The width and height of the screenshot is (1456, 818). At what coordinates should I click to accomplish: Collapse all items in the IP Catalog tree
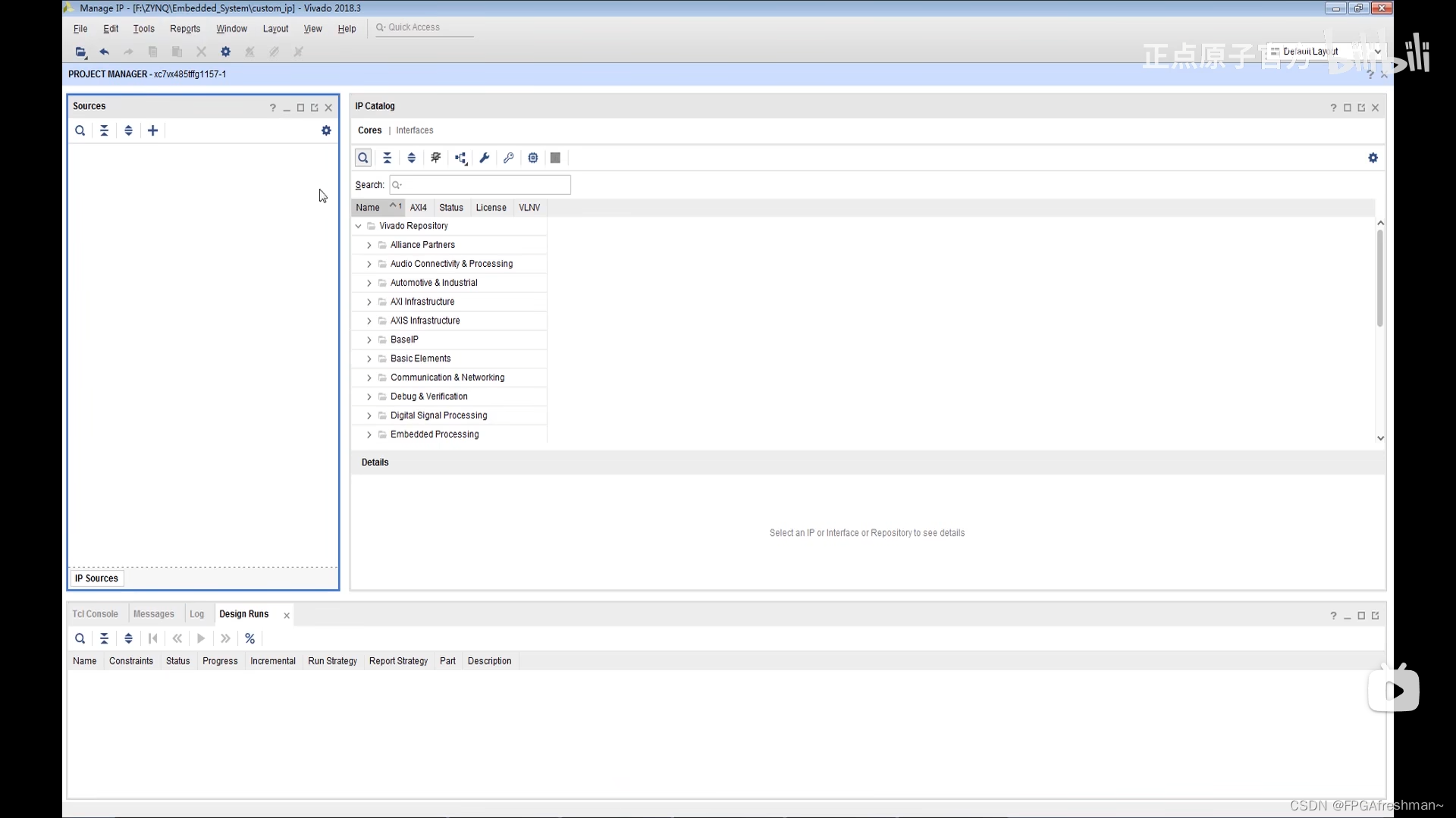coord(388,158)
